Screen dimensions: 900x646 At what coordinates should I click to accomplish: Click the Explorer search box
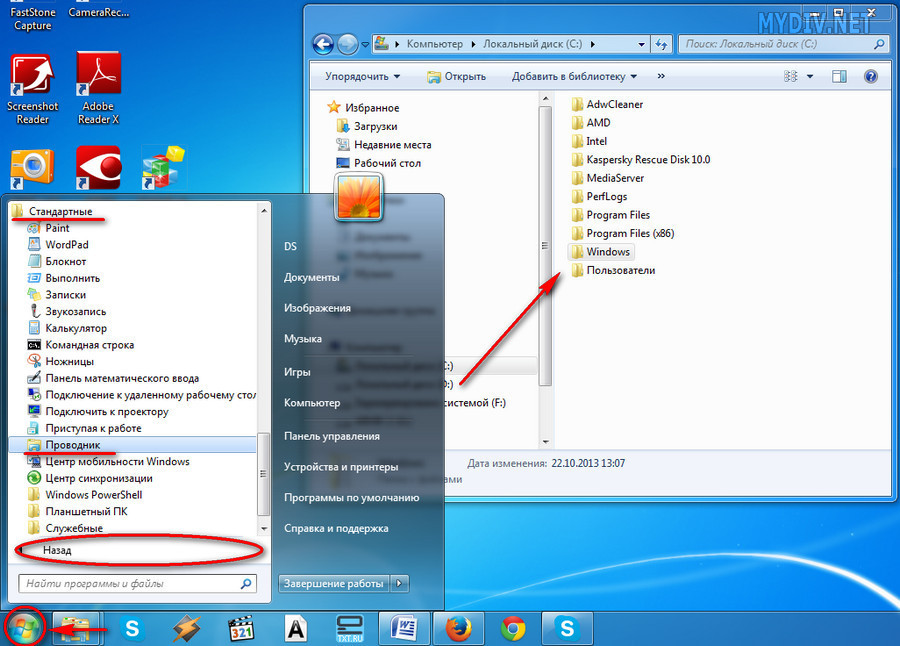tap(783, 44)
